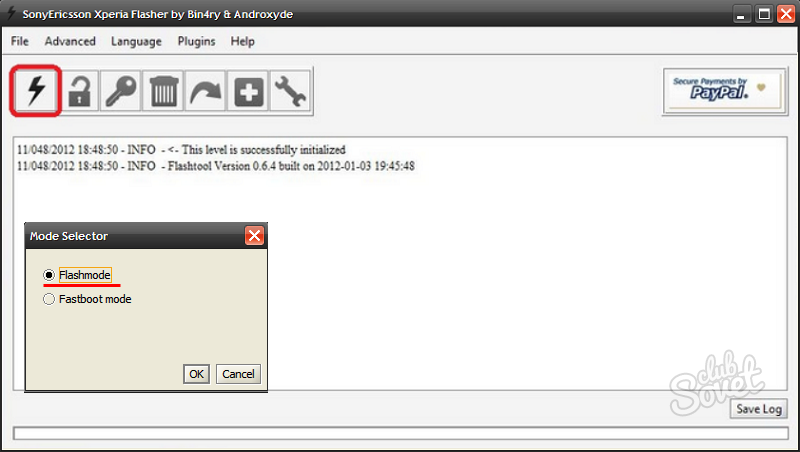Image resolution: width=800 pixels, height=452 pixels.
Task: Click the key icon in toolbar
Action: [x=121, y=91]
